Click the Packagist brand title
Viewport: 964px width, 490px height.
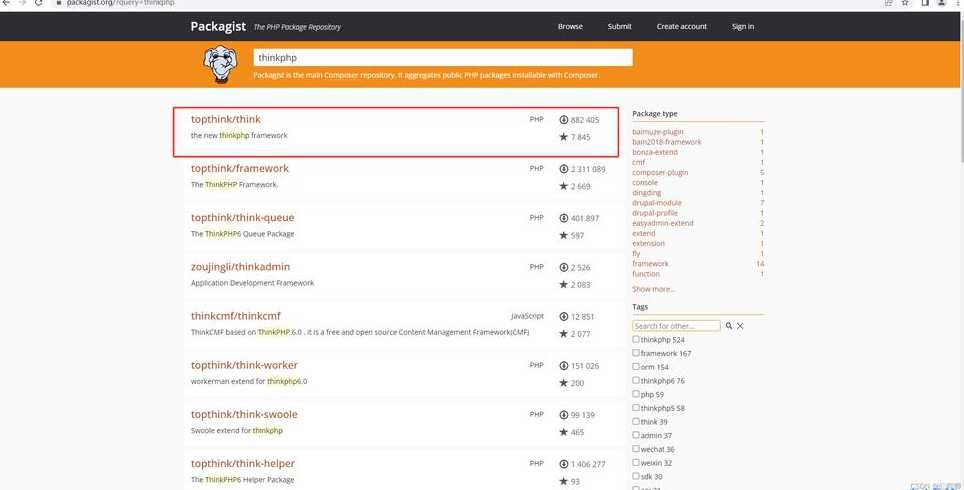pos(218,26)
